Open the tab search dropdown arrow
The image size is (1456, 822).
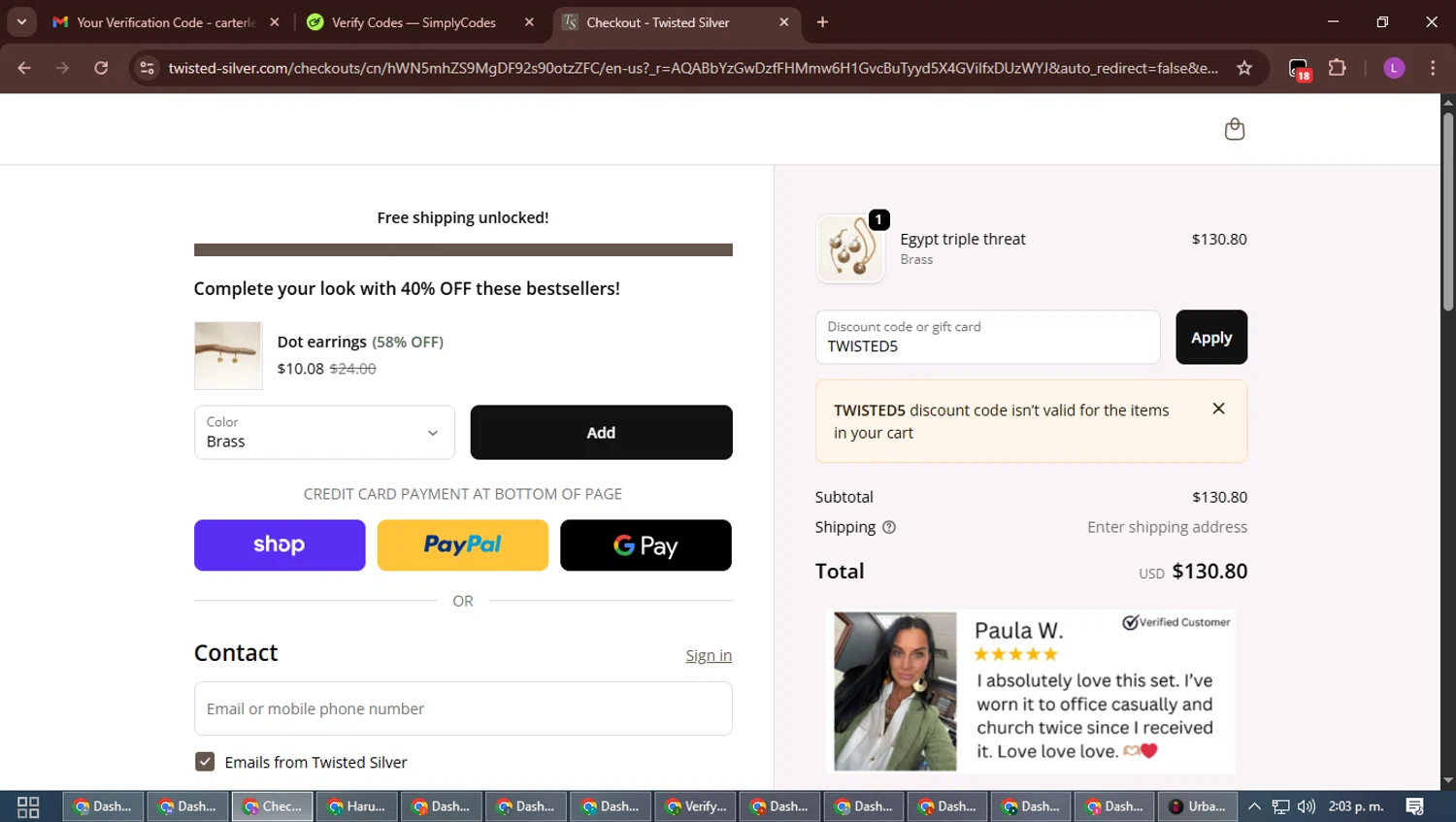21,22
